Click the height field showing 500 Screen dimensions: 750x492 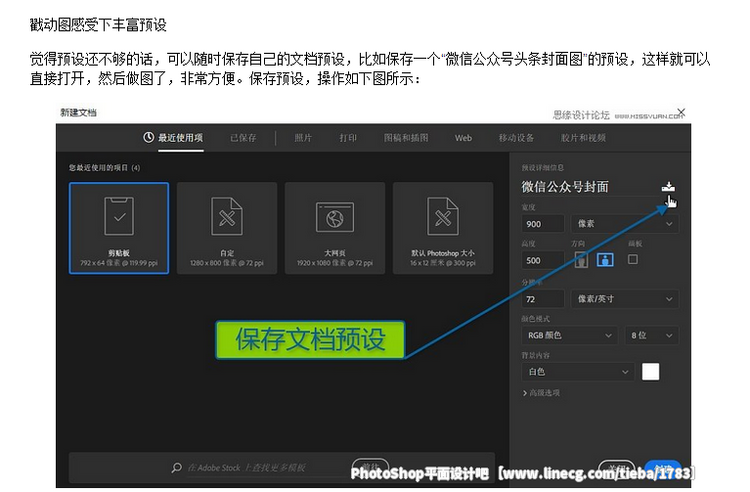(x=543, y=261)
